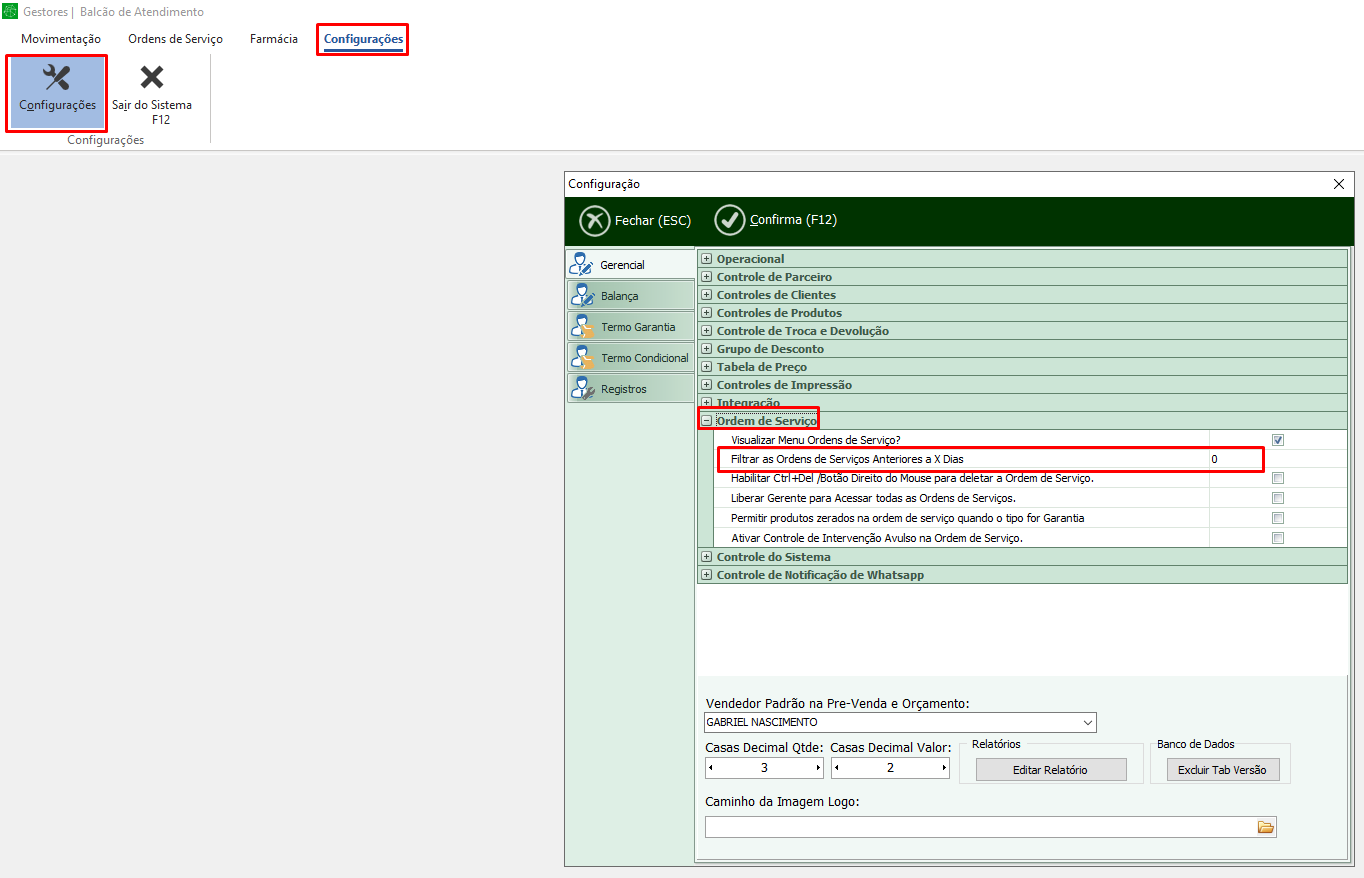The image size is (1364, 878).
Task: Expand the Operacional settings group
Action: 707,259
